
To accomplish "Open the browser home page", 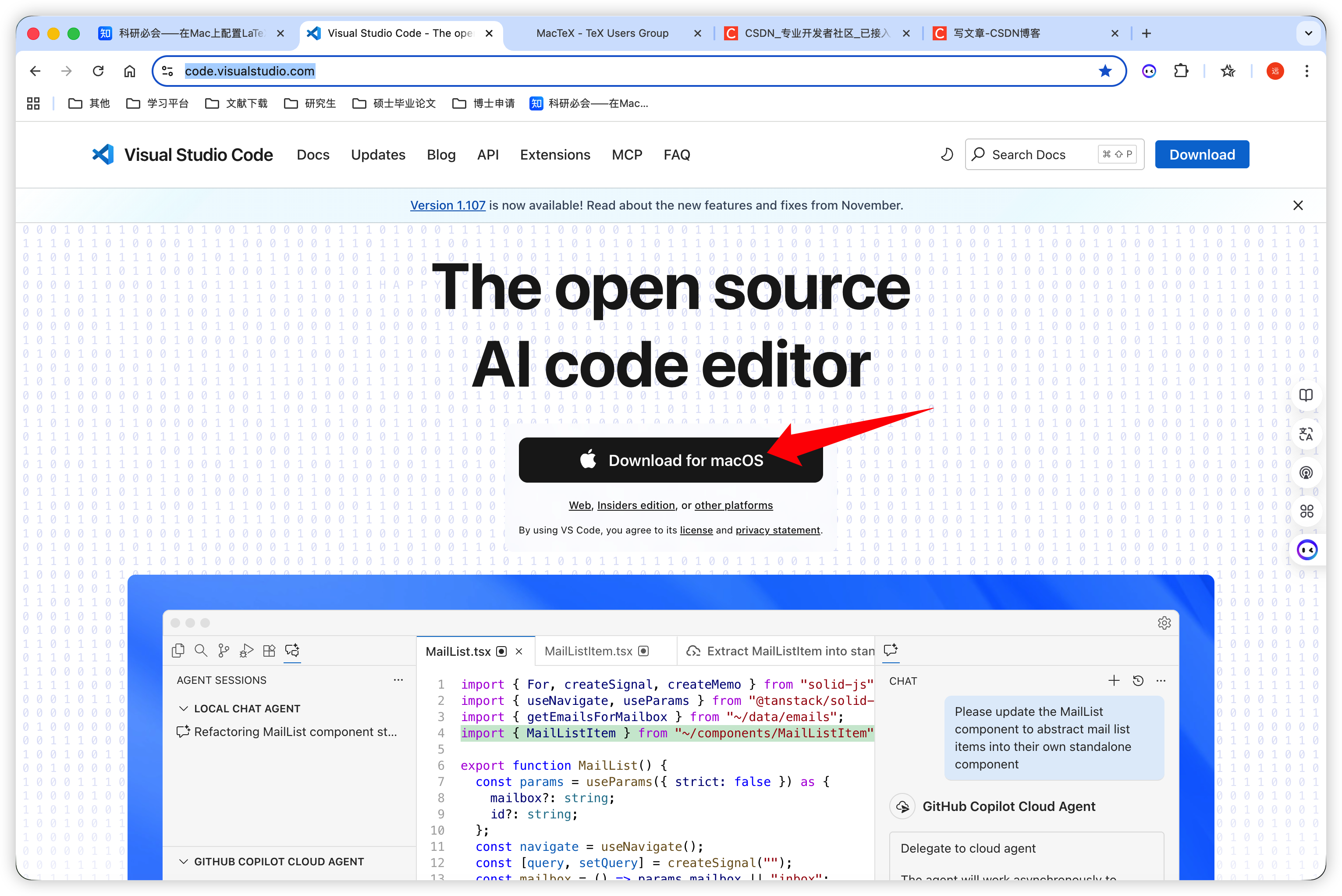I will tap(130, 71).
